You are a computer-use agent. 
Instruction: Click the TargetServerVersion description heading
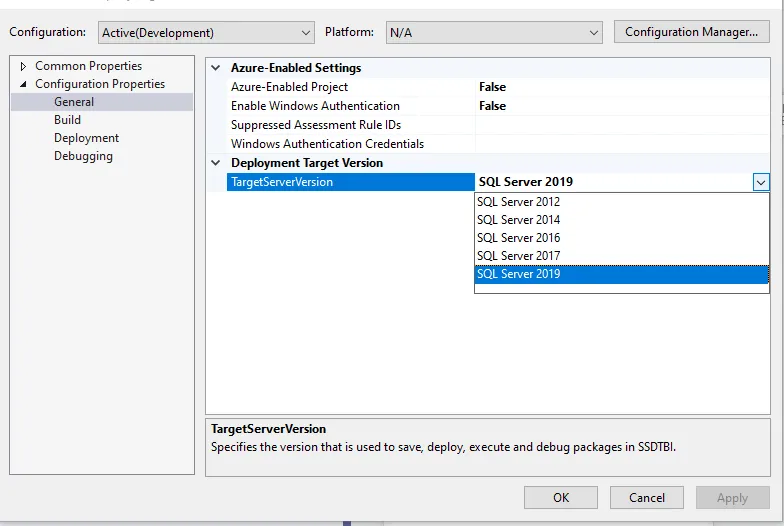pos(268,429)
